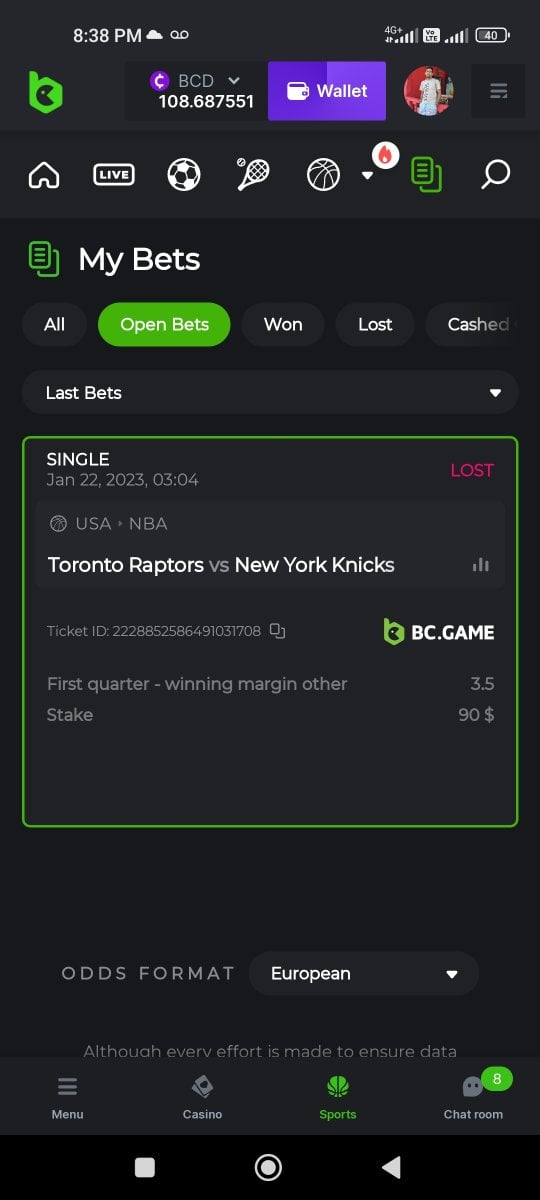
Task: Select the basketball sport icon
Action: (323, 175)
